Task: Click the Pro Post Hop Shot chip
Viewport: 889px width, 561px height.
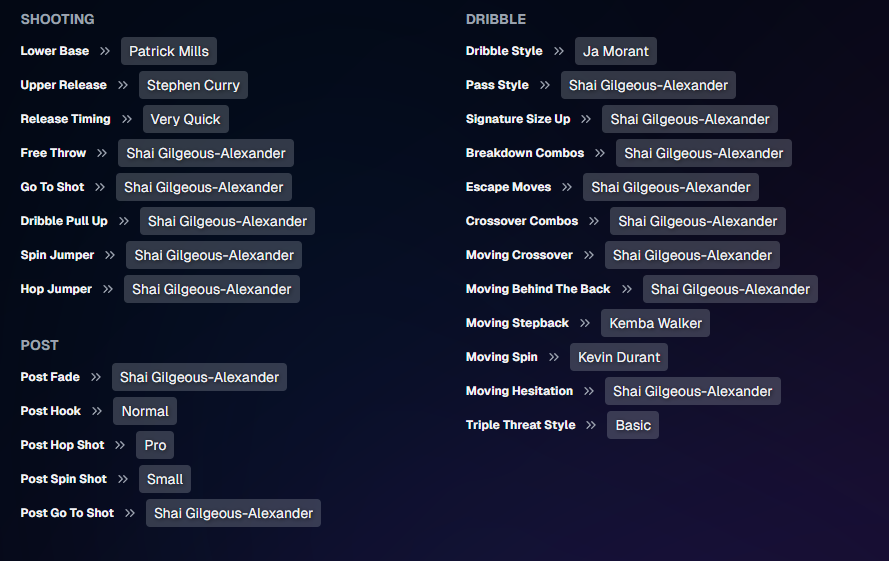Action: click(x=155, y=445)
